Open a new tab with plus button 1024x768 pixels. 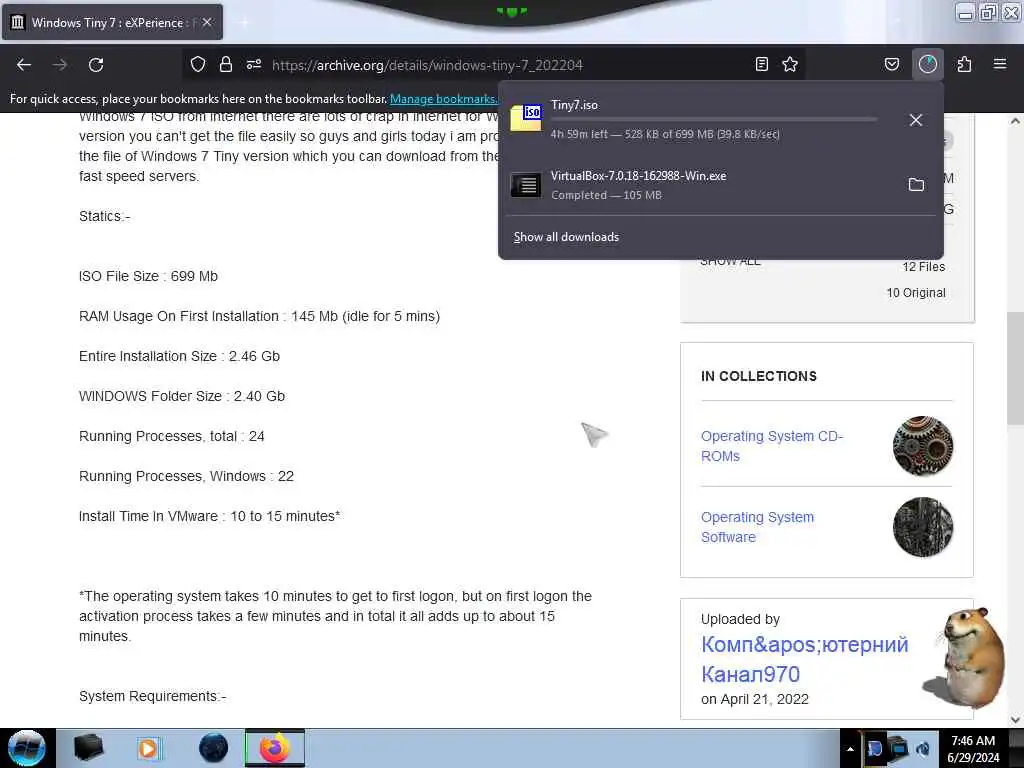244,22
